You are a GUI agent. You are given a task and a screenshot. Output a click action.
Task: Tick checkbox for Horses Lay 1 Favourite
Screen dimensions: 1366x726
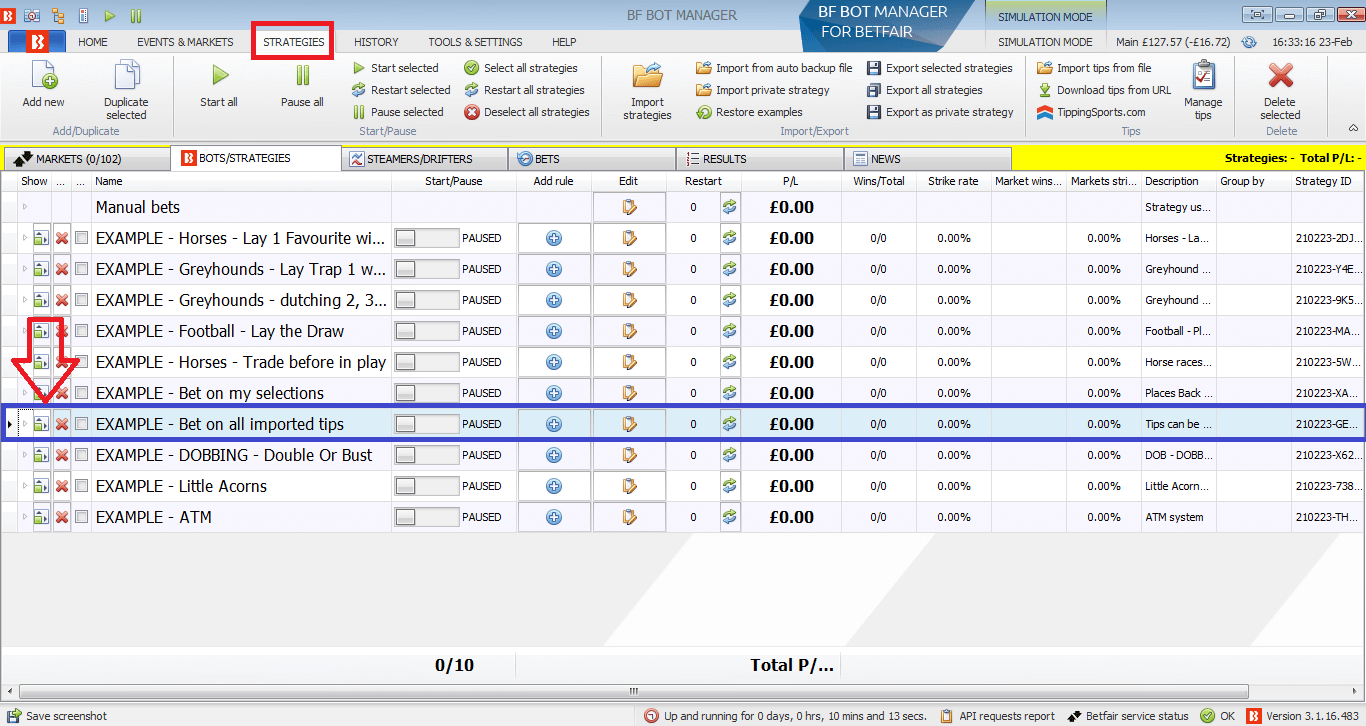(x=82, y=238)
